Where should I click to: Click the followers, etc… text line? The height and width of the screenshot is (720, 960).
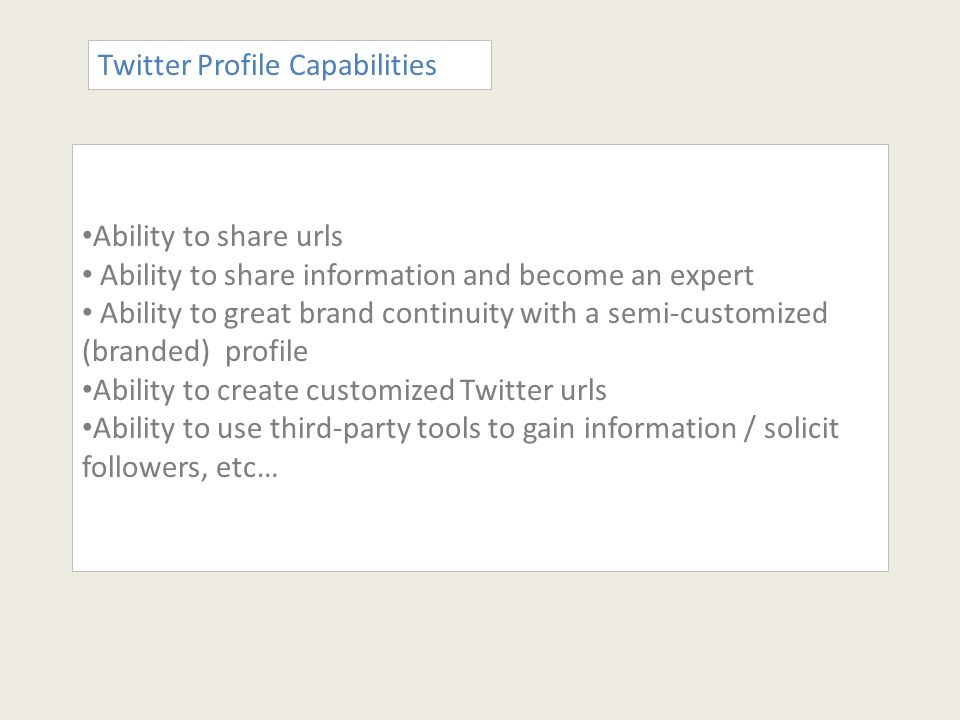(180, 468)
